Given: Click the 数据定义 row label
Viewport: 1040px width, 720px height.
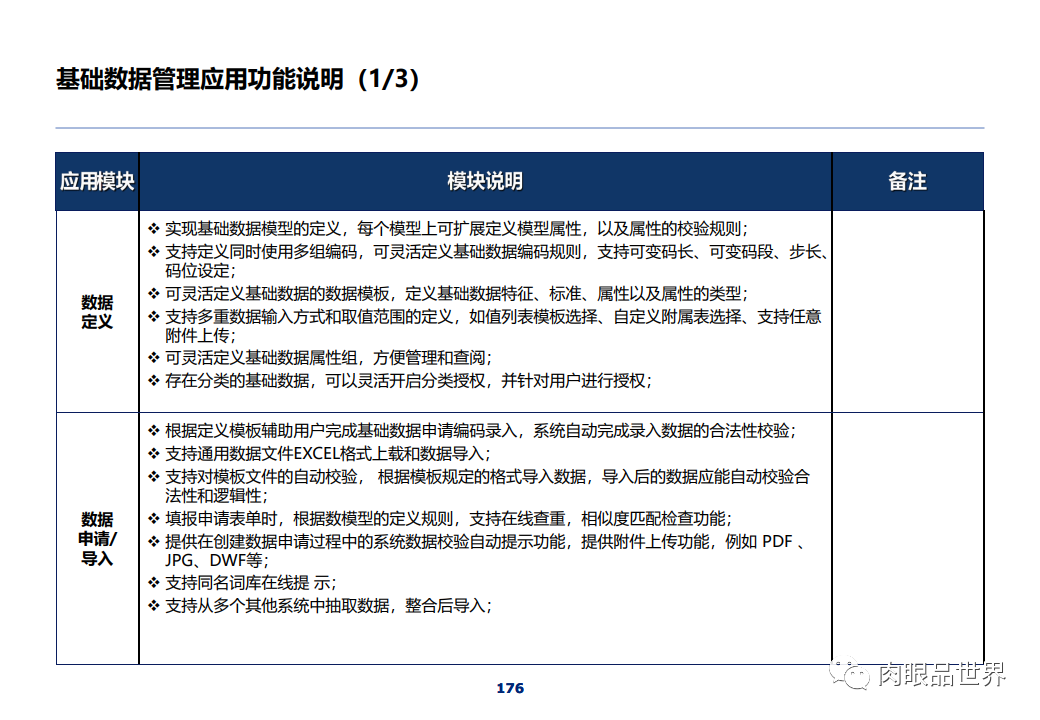Looking at the screenshot, I should click(97, 312).
